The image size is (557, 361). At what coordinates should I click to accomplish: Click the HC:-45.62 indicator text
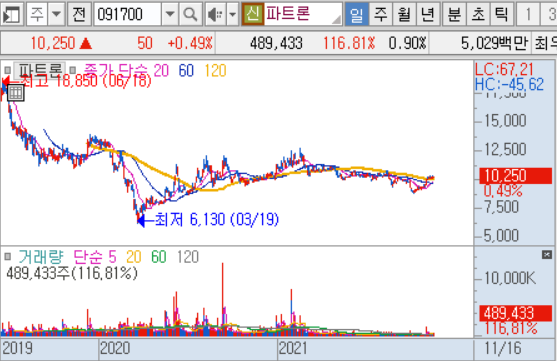[509, 85]
